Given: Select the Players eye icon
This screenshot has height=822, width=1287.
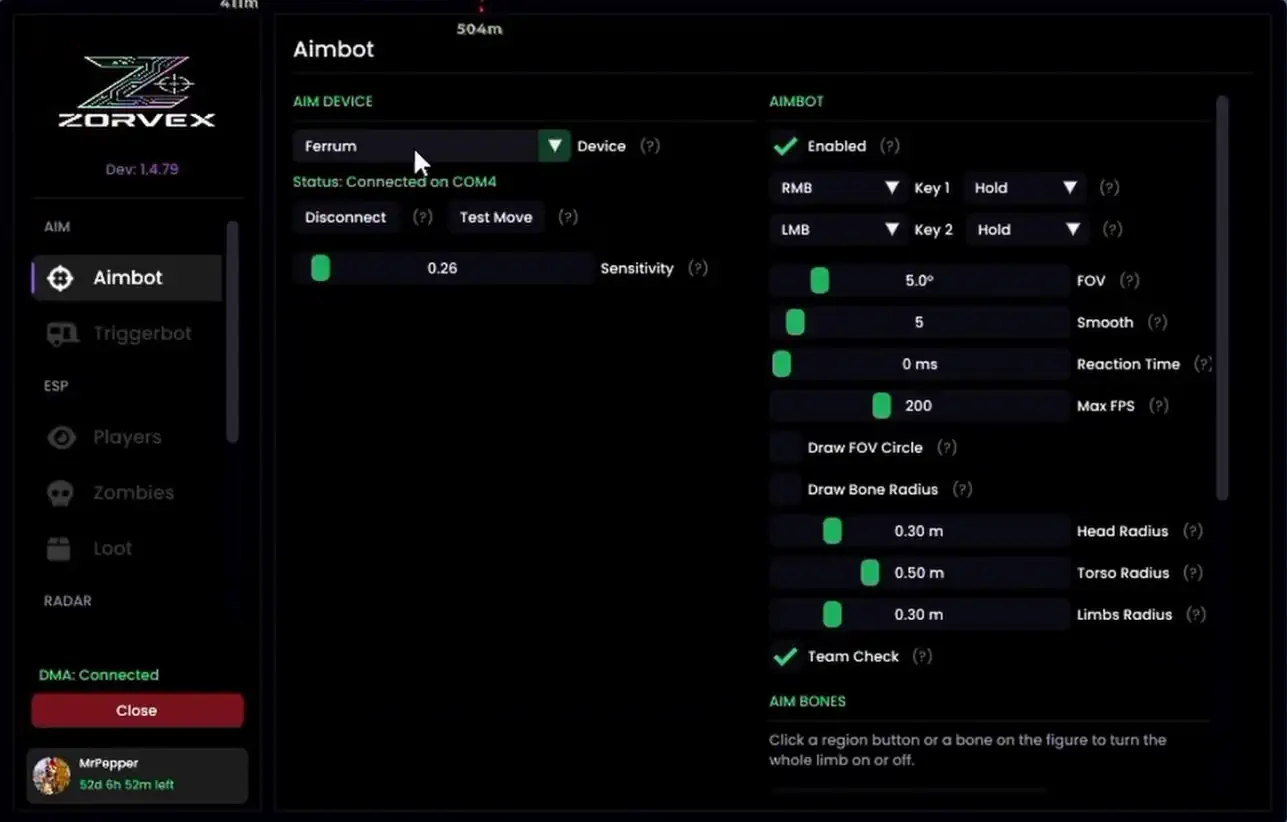Looking at the screenshot, I should (61, 437).
